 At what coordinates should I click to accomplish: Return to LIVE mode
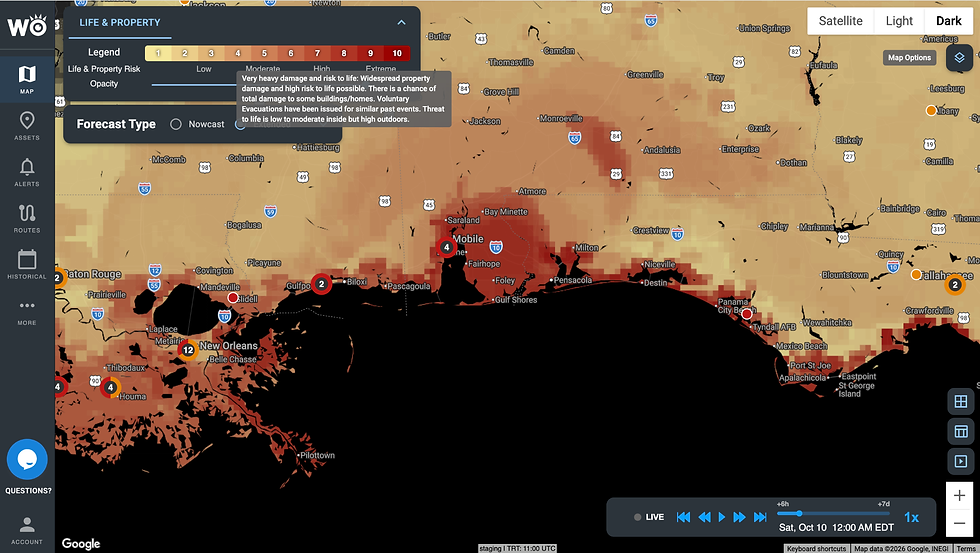(x=649, y=517)
